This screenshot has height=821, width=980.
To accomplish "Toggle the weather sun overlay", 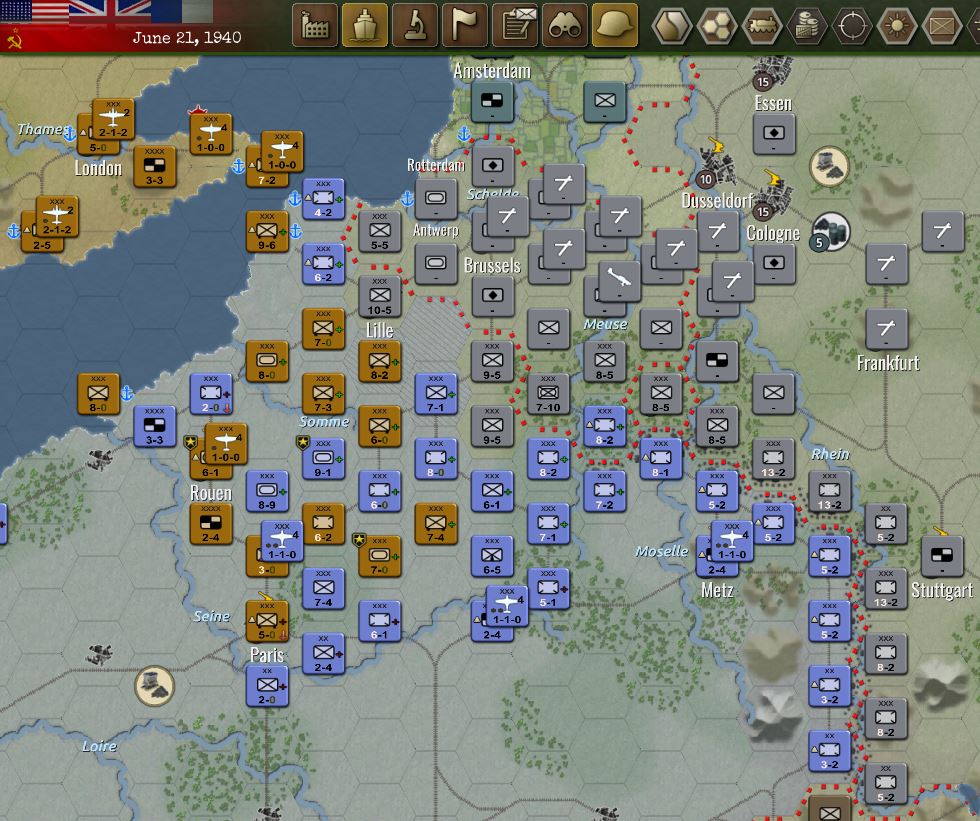I will click(897, 26).
